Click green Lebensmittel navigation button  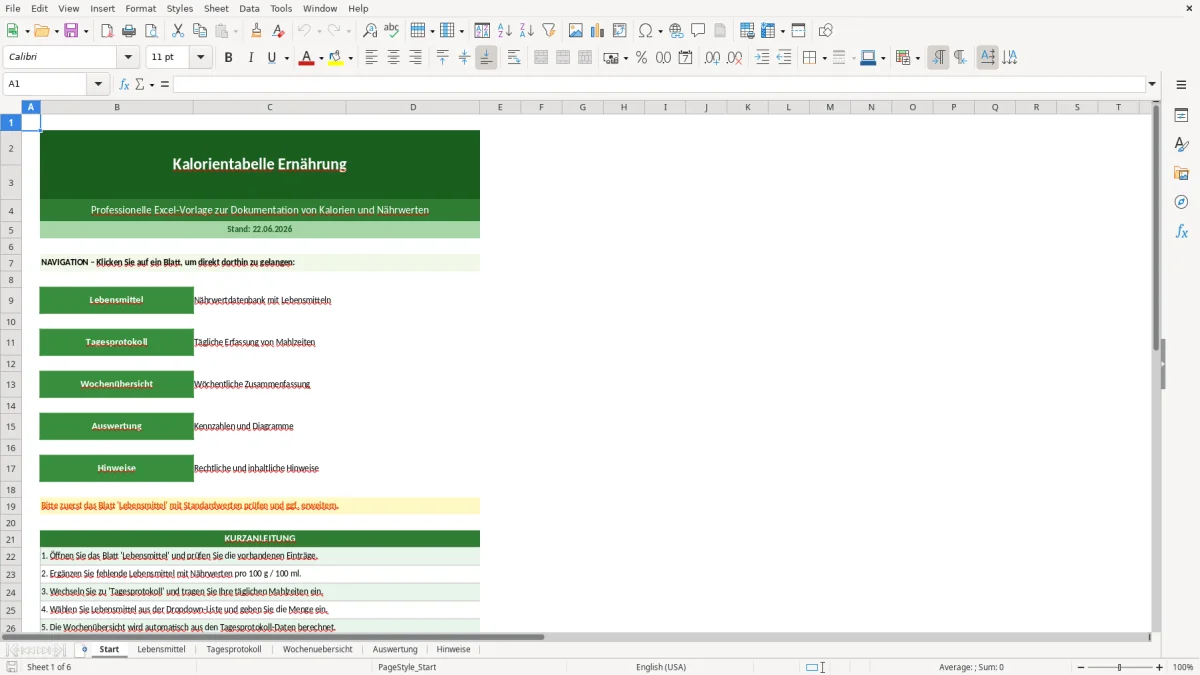pos(117,300)
